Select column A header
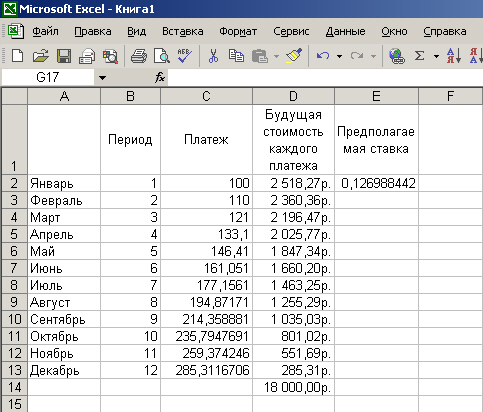 (x=64, y=96)
